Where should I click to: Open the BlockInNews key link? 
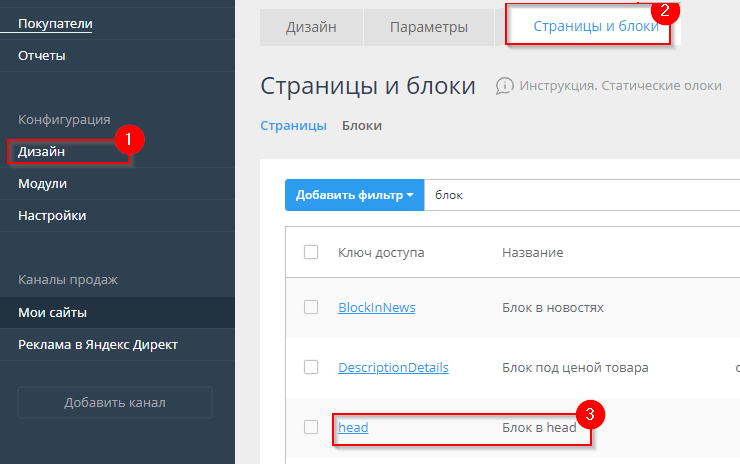tap(376, 307)
